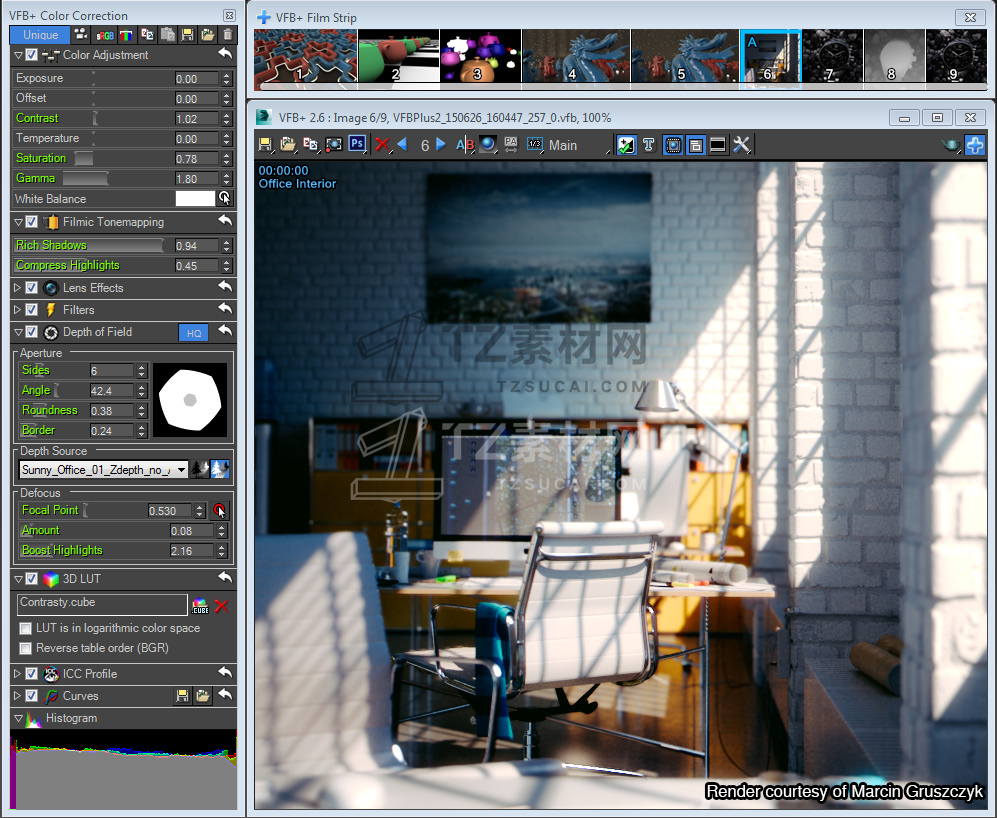The height and width of the screenshot is (818, 997).
Task: Go to next image with right arrow
Action: pyautogui.click(x=441, y=144)
